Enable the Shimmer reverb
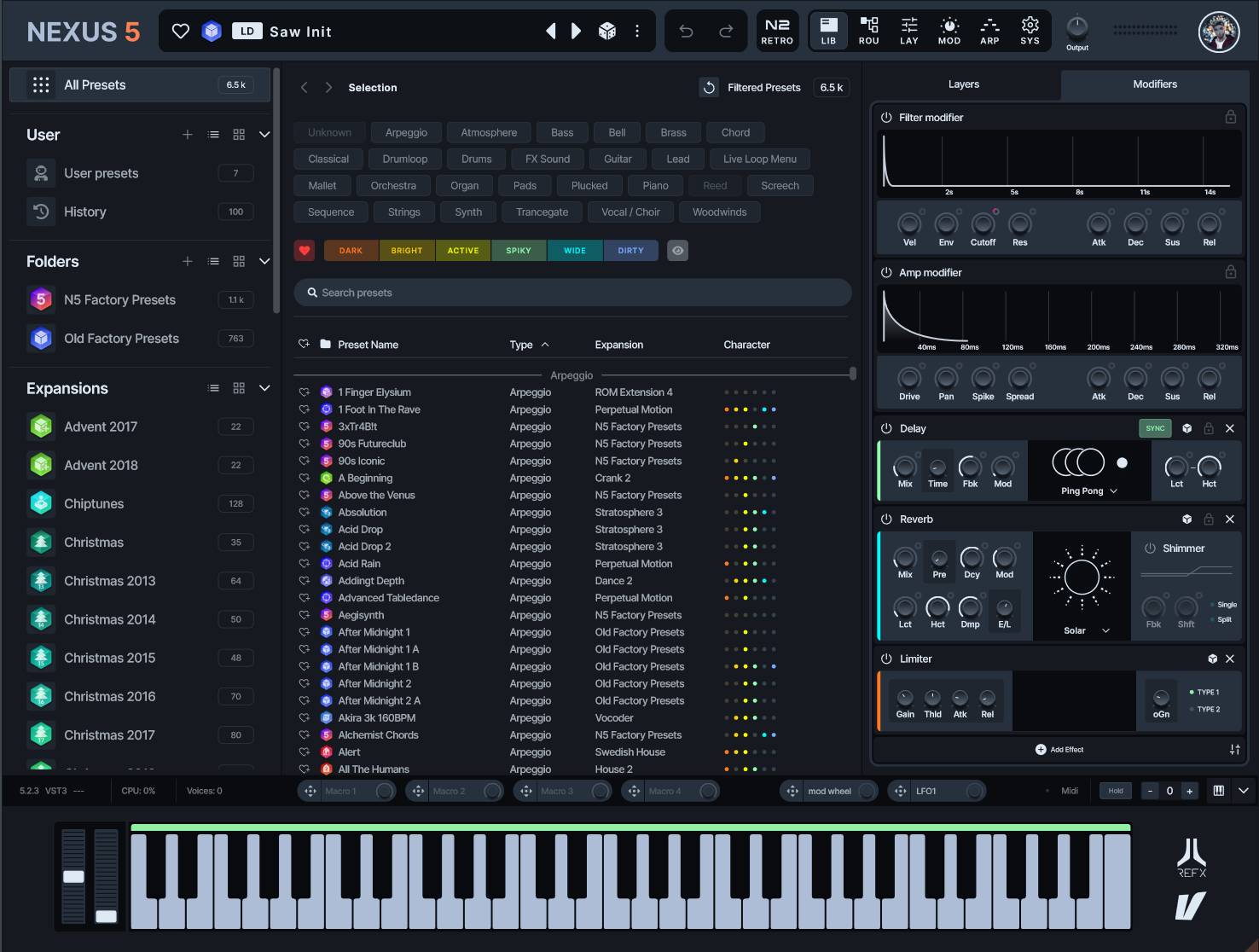 1150,549
